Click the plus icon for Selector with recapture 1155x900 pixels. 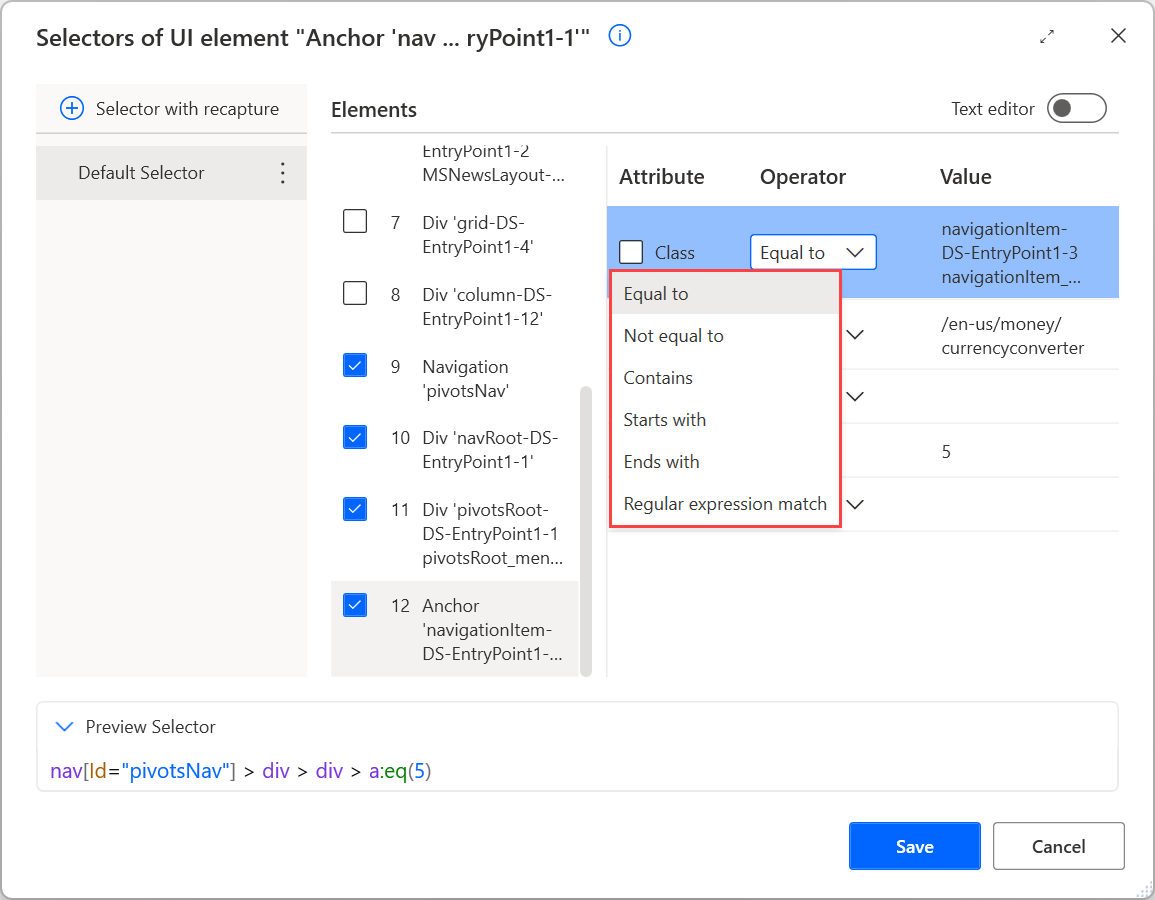coord(71,109)
